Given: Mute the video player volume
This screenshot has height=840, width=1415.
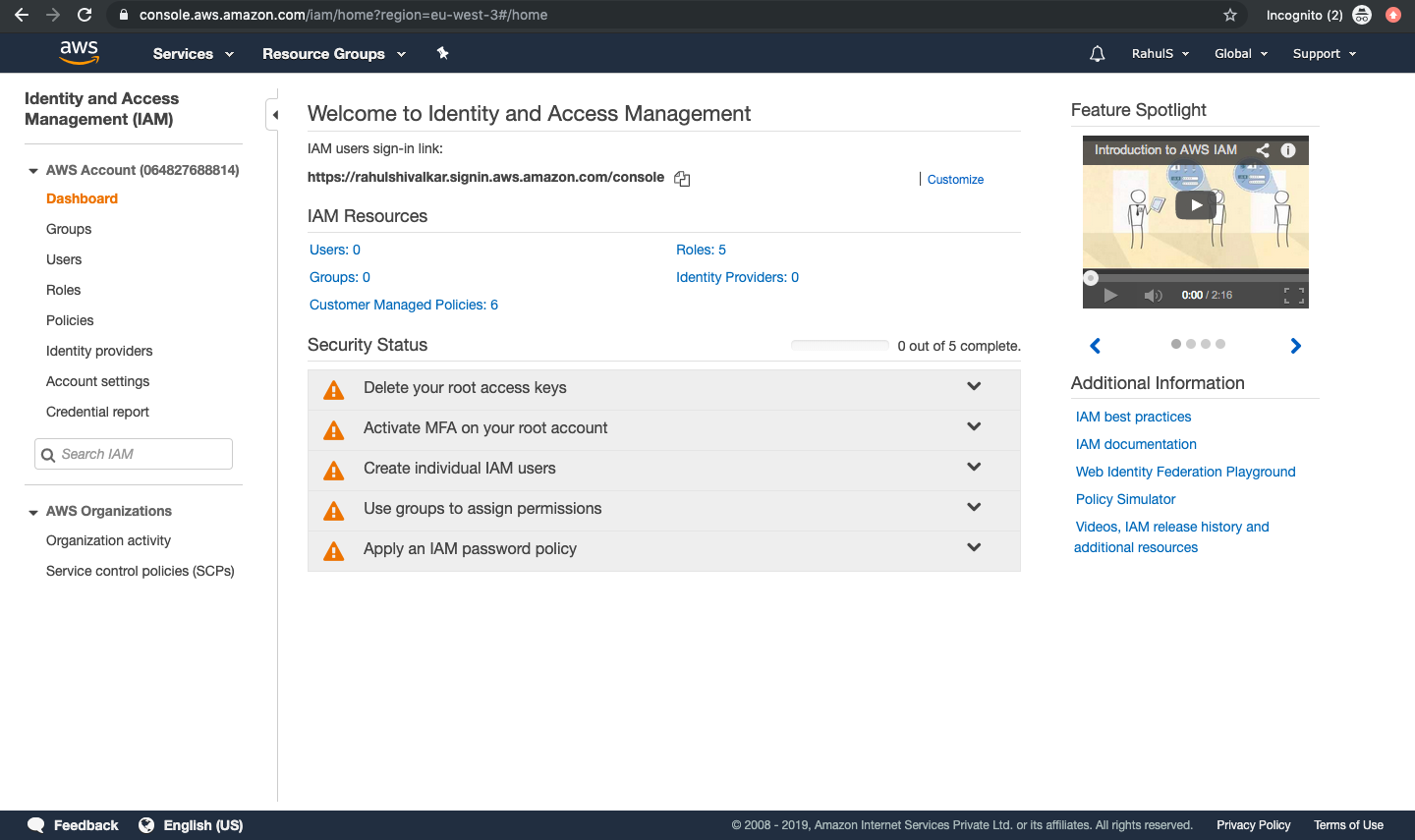Looking at the screenshot, I should pyautogui.click(x=1152, y=294).
